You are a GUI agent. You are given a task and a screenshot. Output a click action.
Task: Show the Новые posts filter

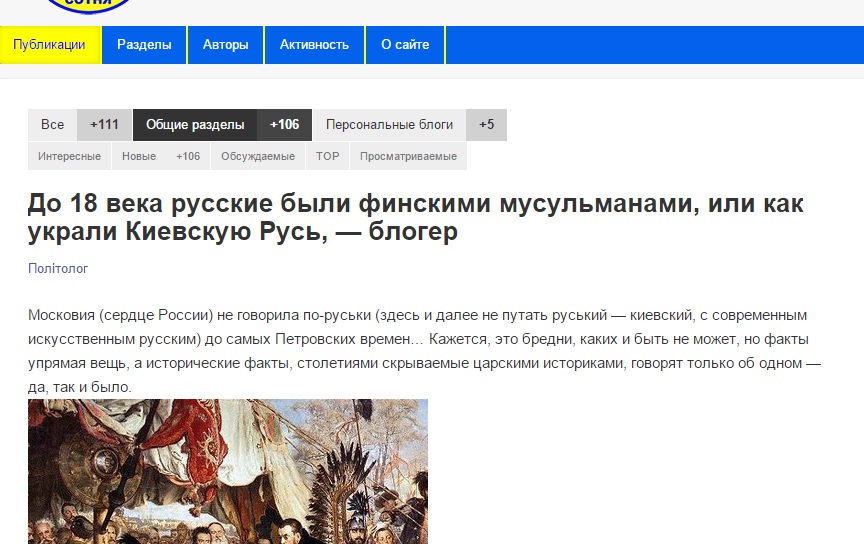(139, 156)
